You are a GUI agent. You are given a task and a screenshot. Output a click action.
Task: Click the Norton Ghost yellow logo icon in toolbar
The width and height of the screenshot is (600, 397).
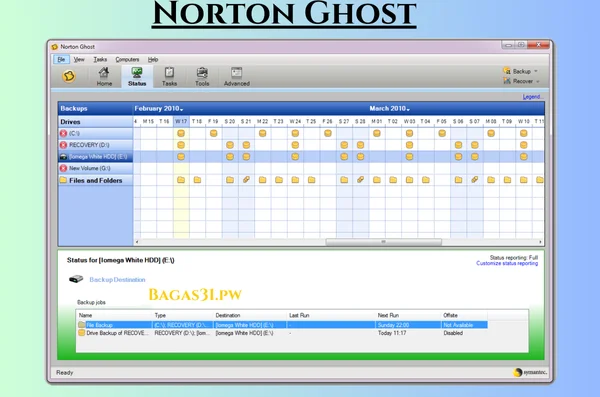pos(69,76)
